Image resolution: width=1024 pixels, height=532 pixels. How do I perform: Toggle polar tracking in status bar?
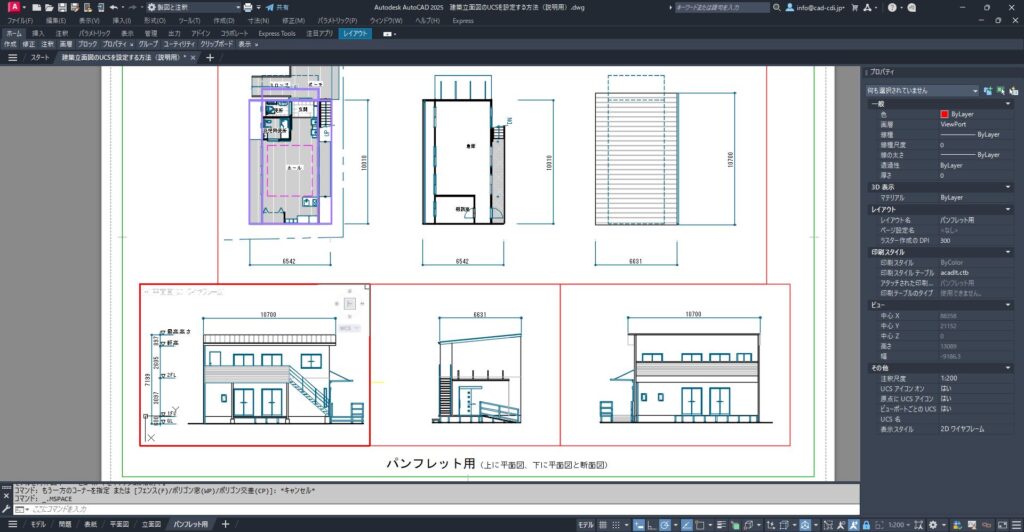(665, 525)
